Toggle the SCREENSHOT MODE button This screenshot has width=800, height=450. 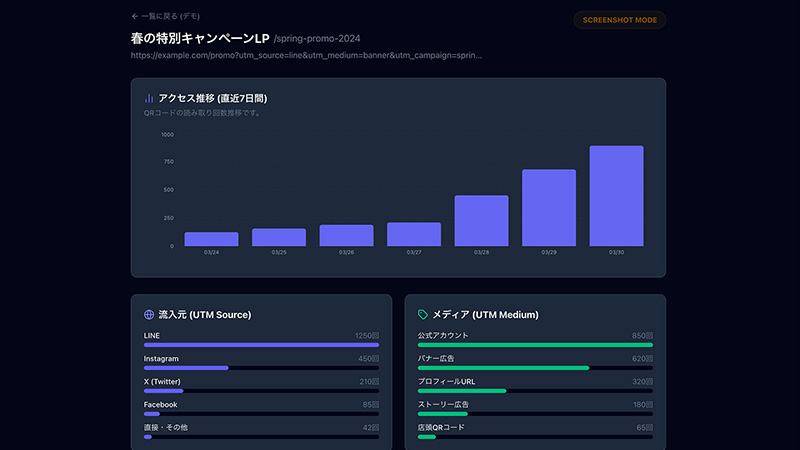(619, 20)
